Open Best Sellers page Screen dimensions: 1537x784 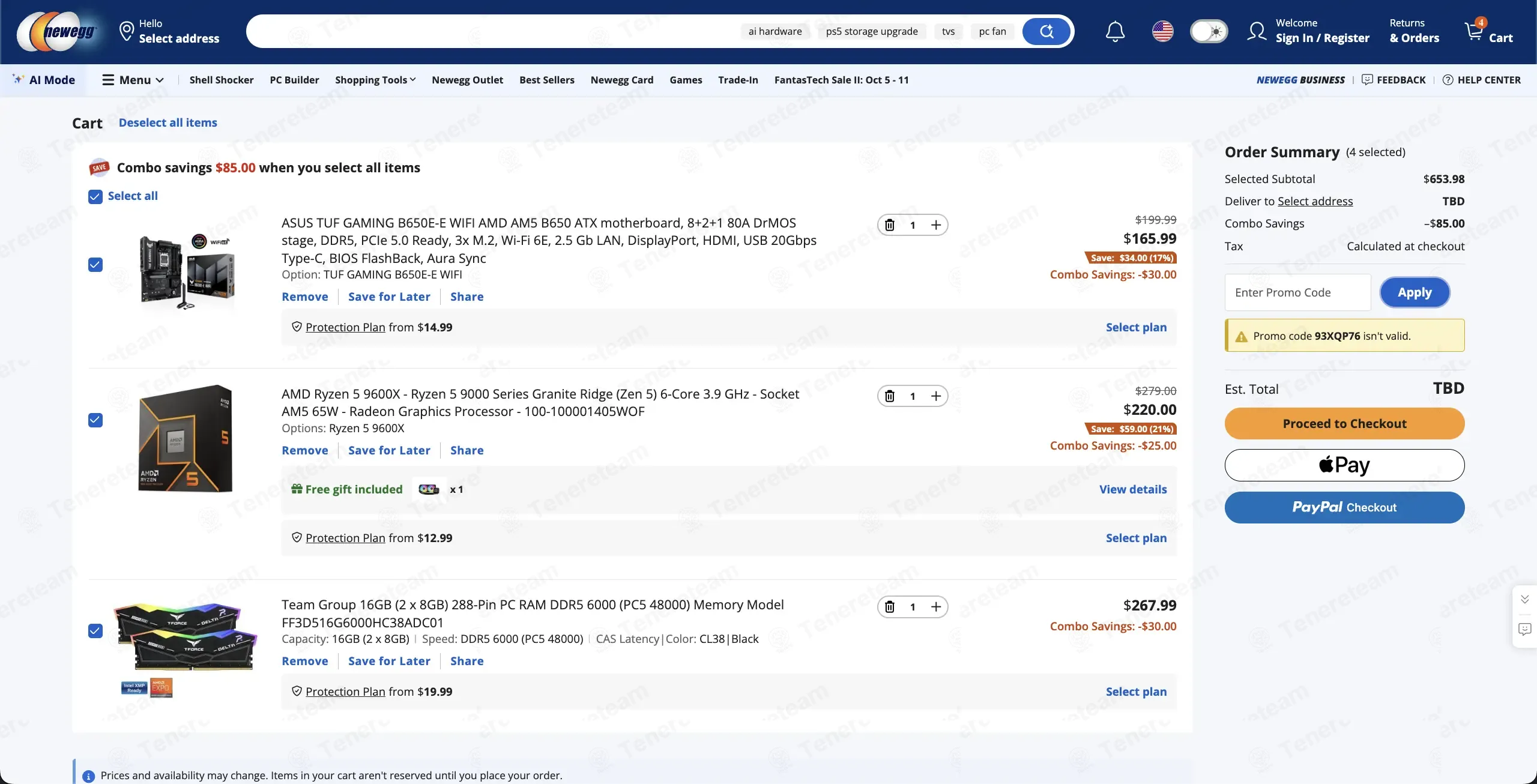pos(546,80)
